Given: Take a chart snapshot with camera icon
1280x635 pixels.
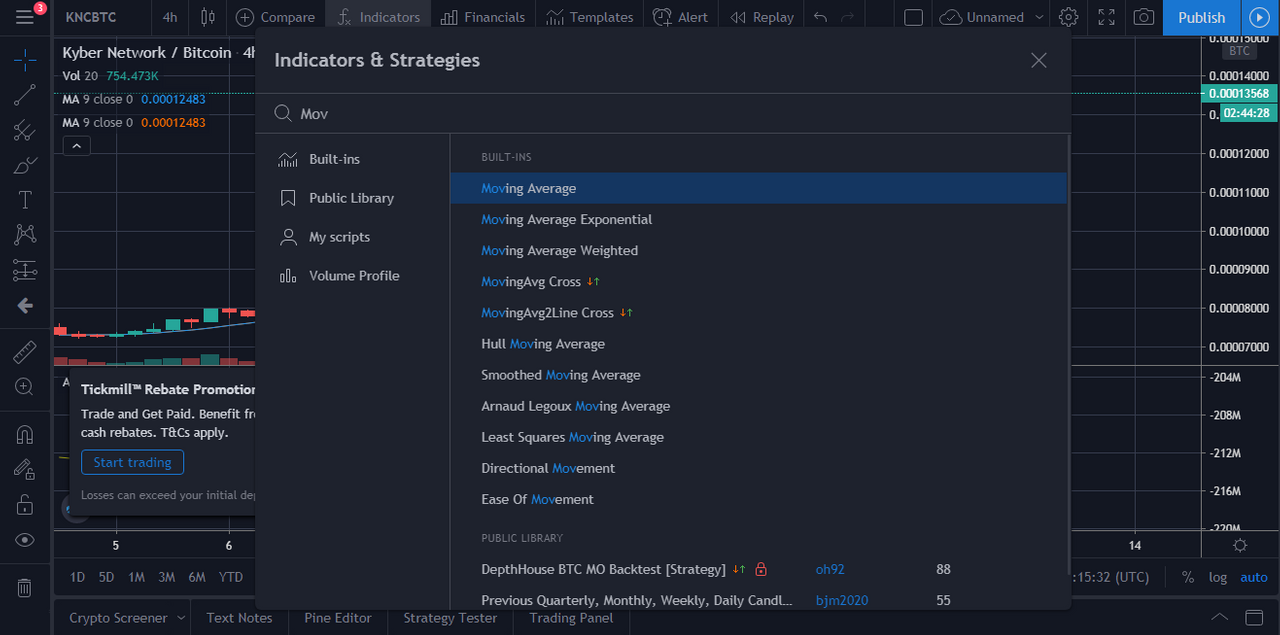Looking at the screenshot, I should [x=1143, y=17].
